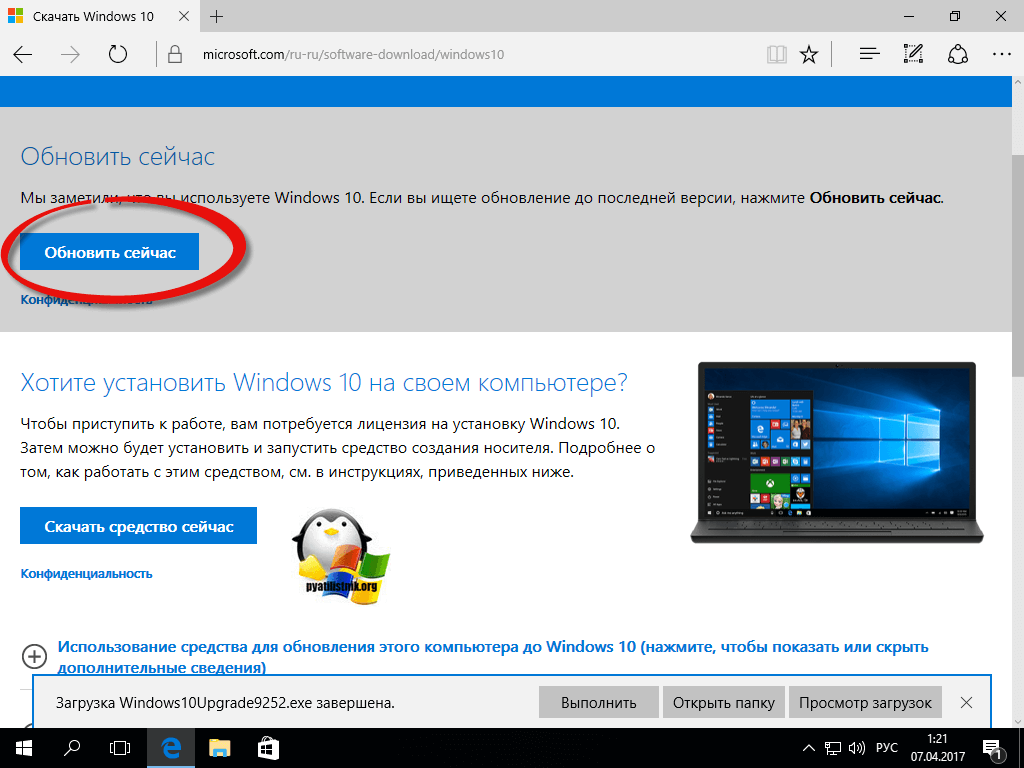Viewport: 1024px width, 768px height.
Task: Click text Загрузка Windows10Upgrade9252.exe завершена
Action: (x=225, y=703)
